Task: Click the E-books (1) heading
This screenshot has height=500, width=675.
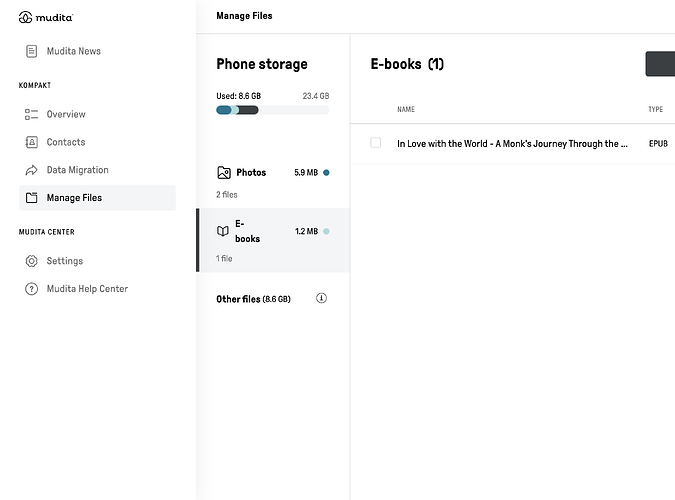Action: [x=407, y=64]
